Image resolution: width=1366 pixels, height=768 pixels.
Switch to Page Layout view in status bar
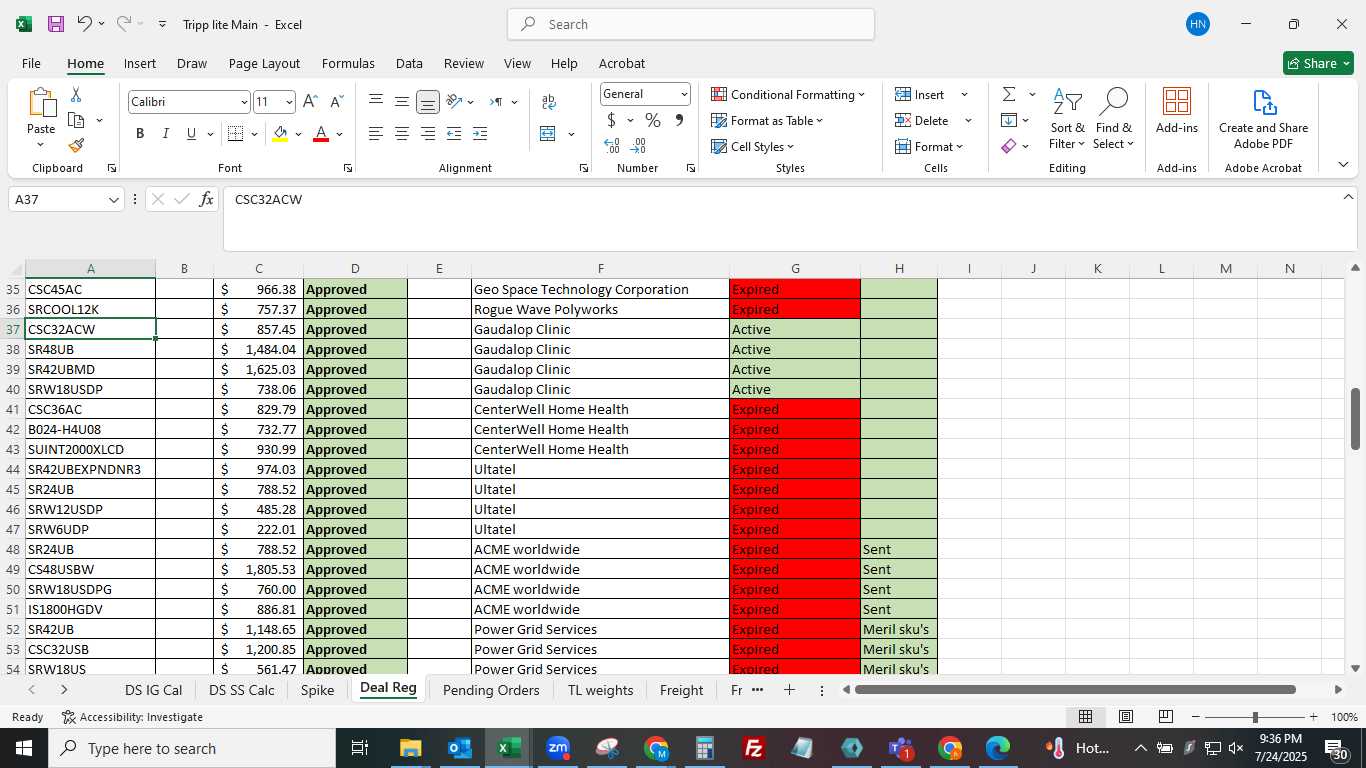click(1125, 717)
